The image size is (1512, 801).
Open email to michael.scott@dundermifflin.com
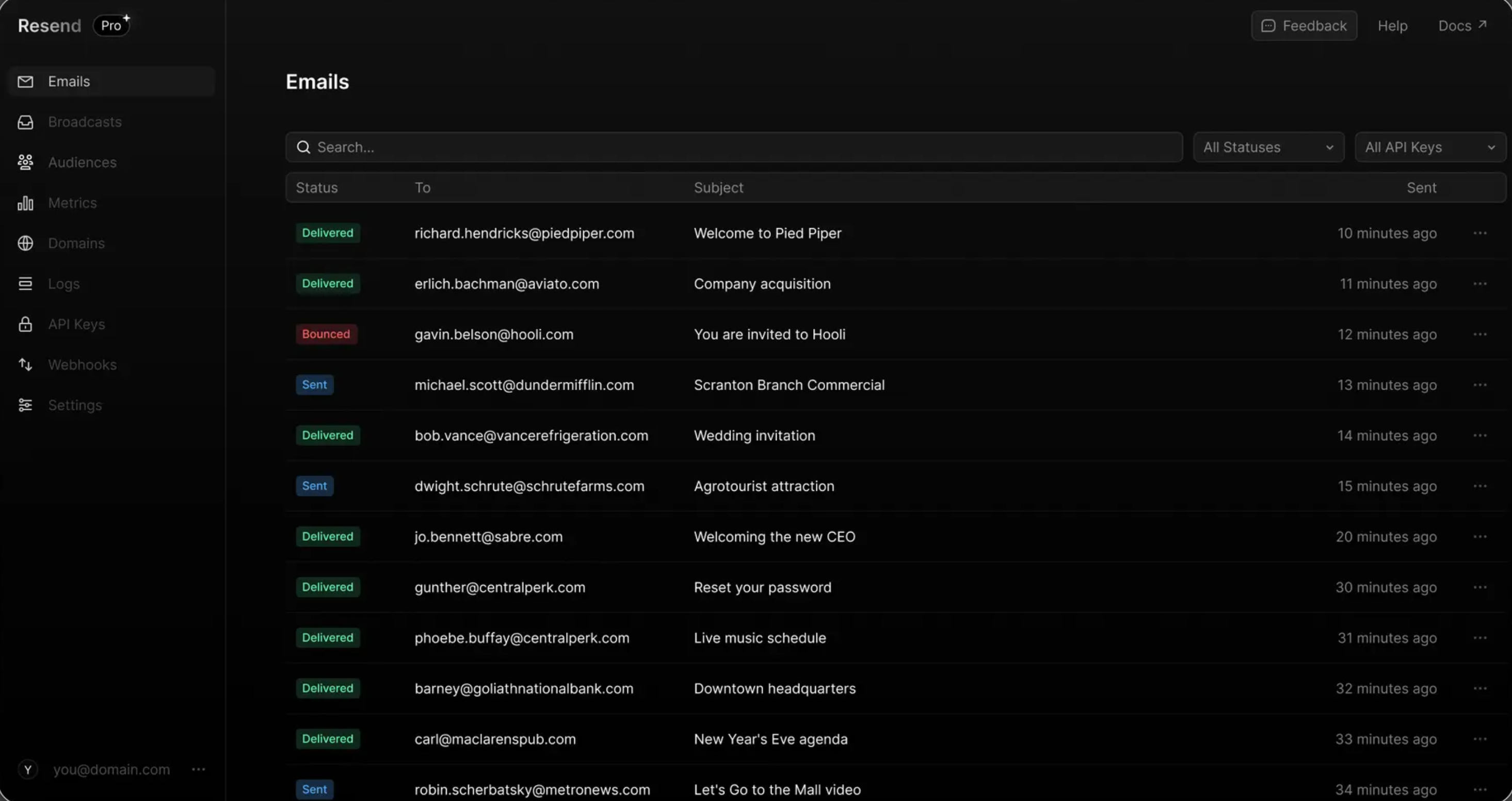click(x=524, y=385)
